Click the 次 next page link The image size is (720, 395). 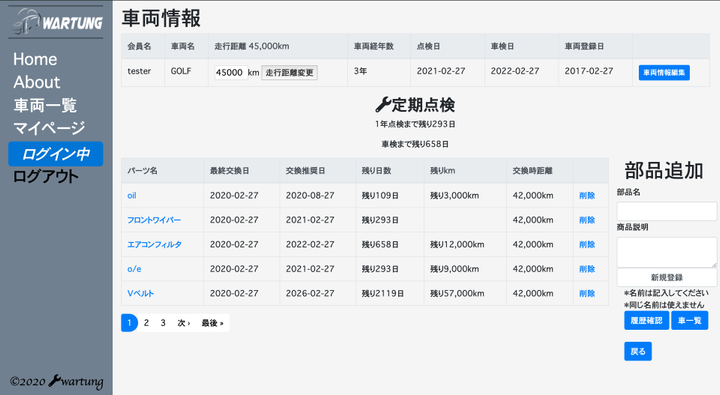(184, 323)
